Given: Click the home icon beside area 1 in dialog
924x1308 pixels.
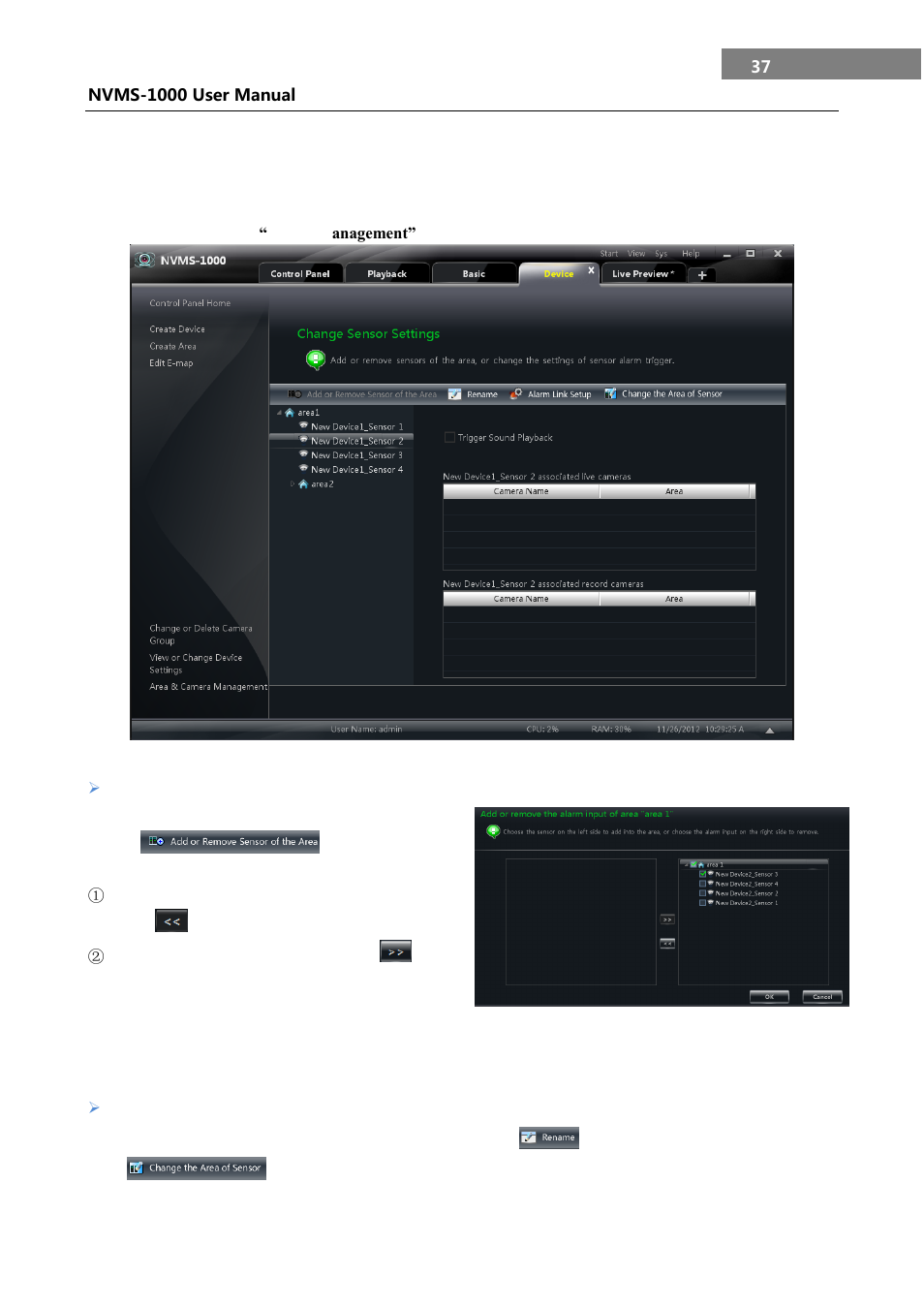Looking at the screenshot, I should pos(701,864).
